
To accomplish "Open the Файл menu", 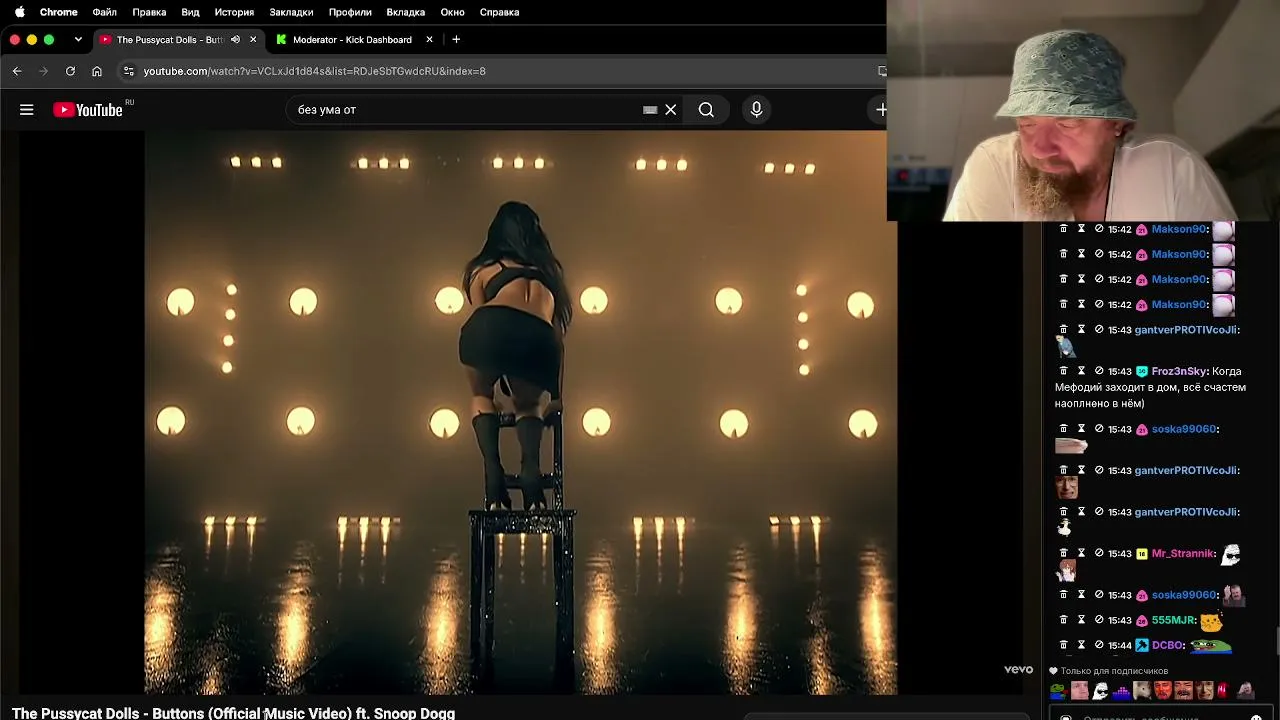I will [x=104, y=12].
